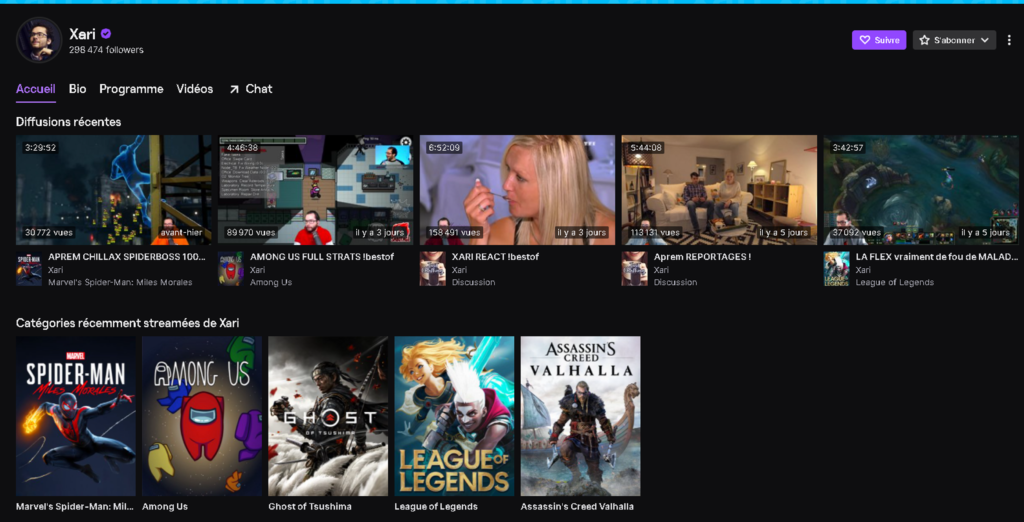The width and height of the screenshot is (1024, 522).
Task: Open the S'abonner subscribe dropdown
Action: point(954,40)
